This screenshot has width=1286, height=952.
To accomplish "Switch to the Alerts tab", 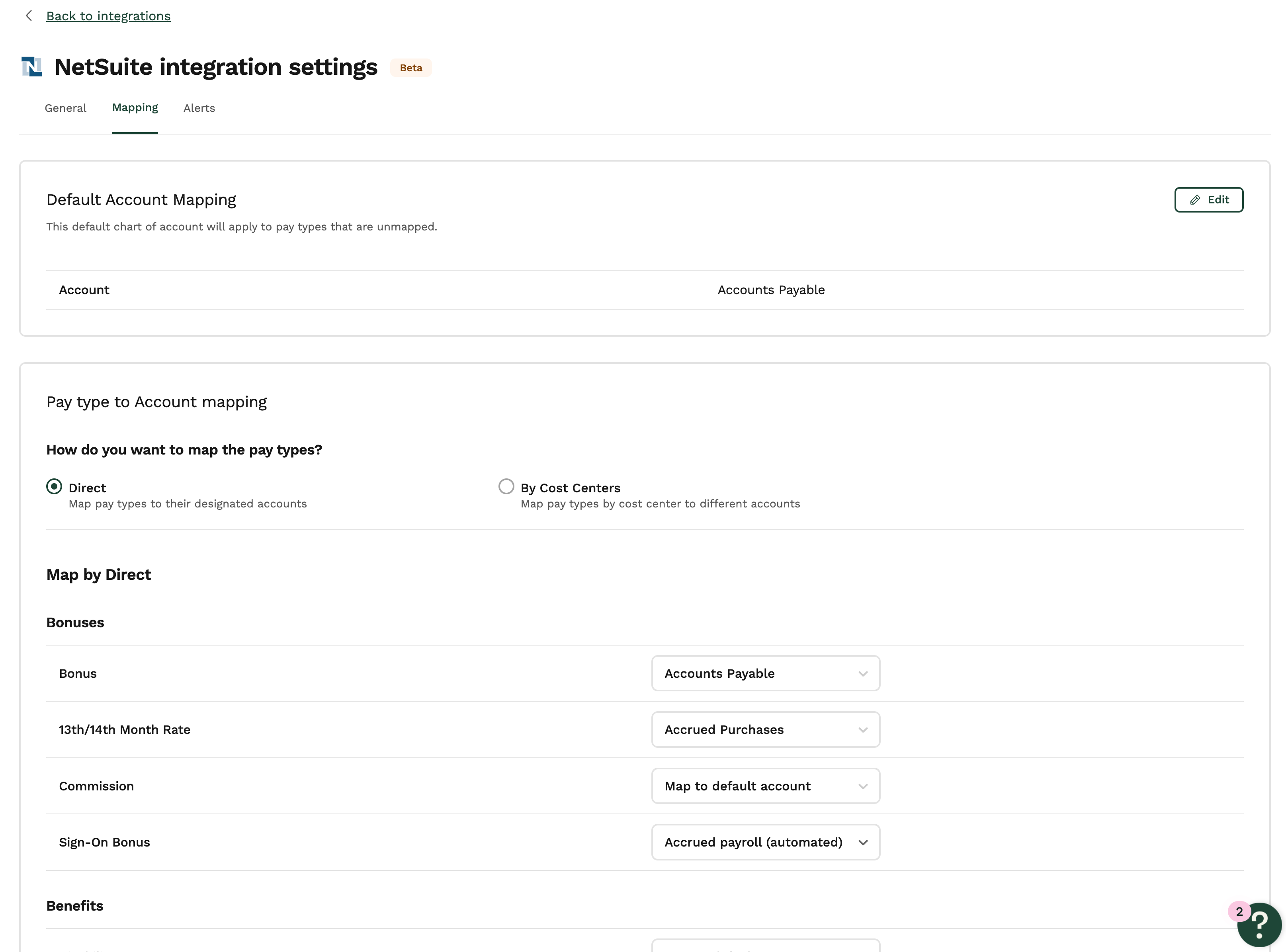I will click(x=199, y=108).
